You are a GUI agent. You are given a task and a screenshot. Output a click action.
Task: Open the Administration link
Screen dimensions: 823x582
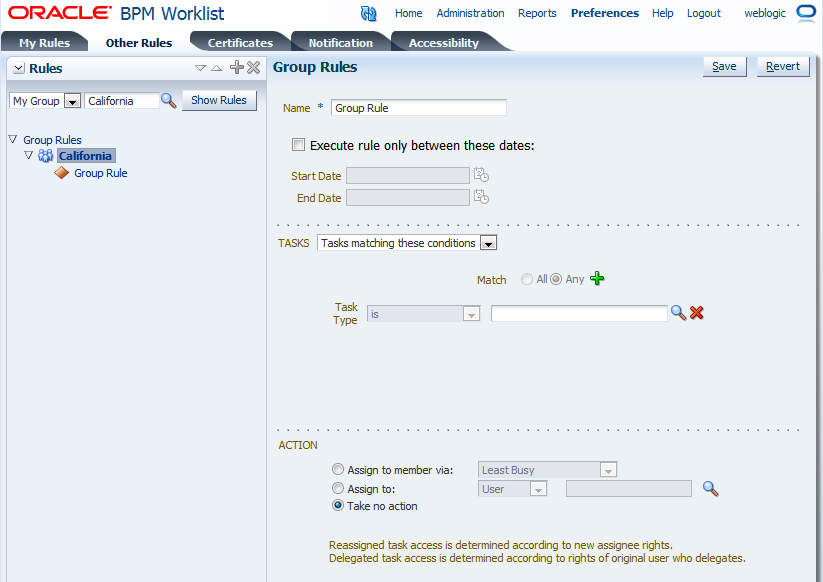click(470, 13)
